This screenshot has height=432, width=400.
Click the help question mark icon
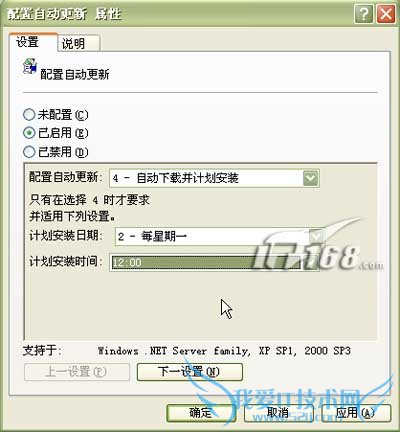pyautogui.click(x=364, y=14)
